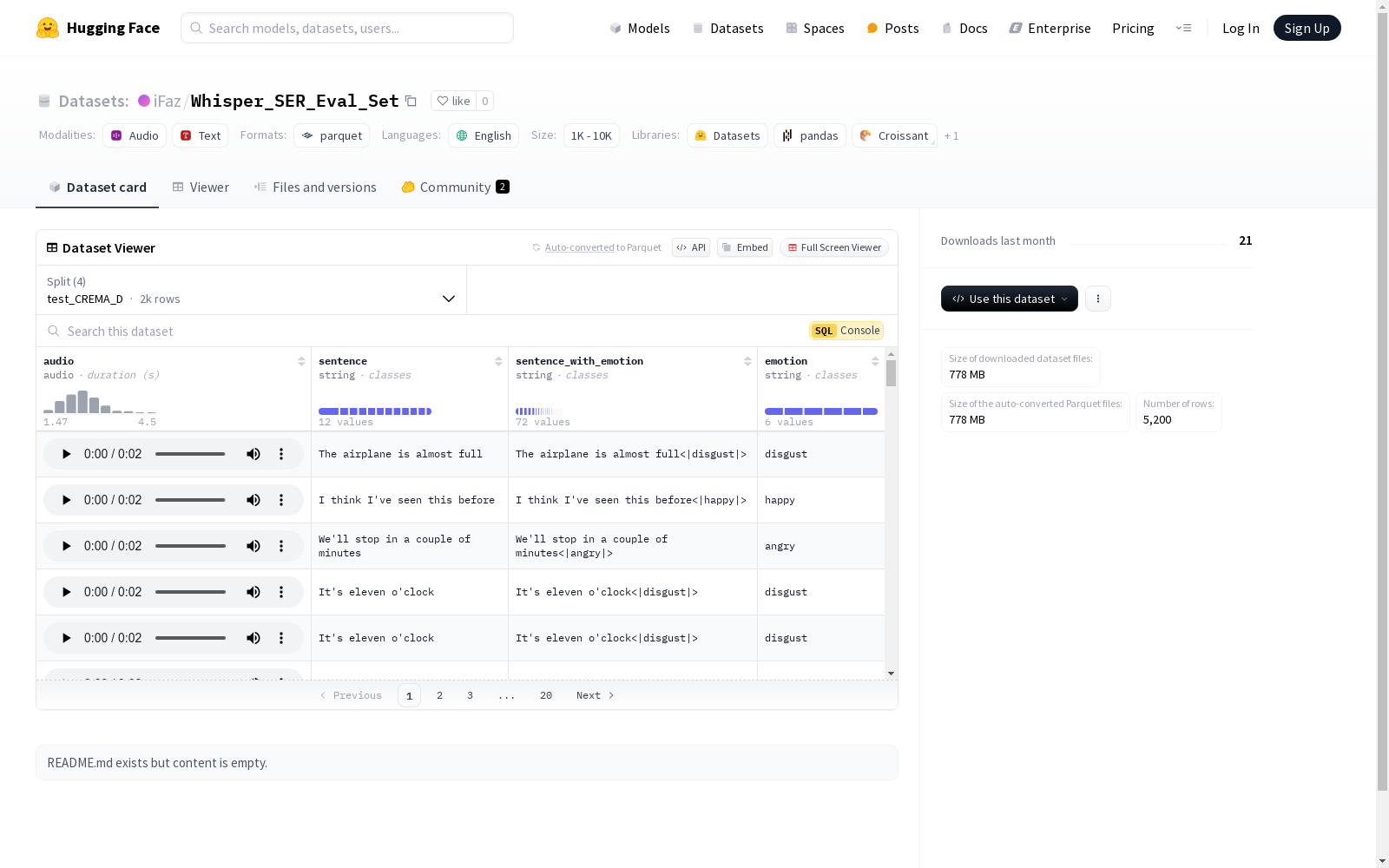Open the API button in Dataset Viewer
The width and height of the screenshot is (1389, 868).
click(691, 247)
